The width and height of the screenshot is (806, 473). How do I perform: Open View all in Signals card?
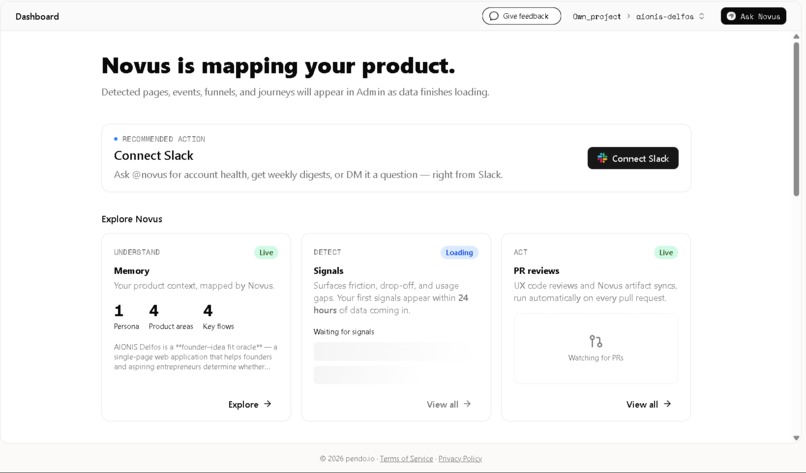tap(448, 404)
